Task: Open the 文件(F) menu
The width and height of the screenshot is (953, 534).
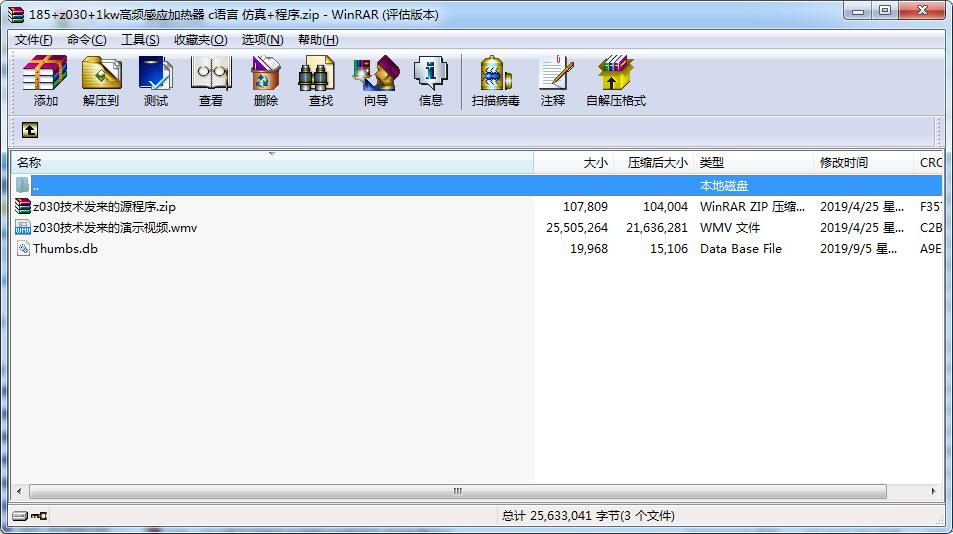Action: pyautogui.click(x=33, y=39)
